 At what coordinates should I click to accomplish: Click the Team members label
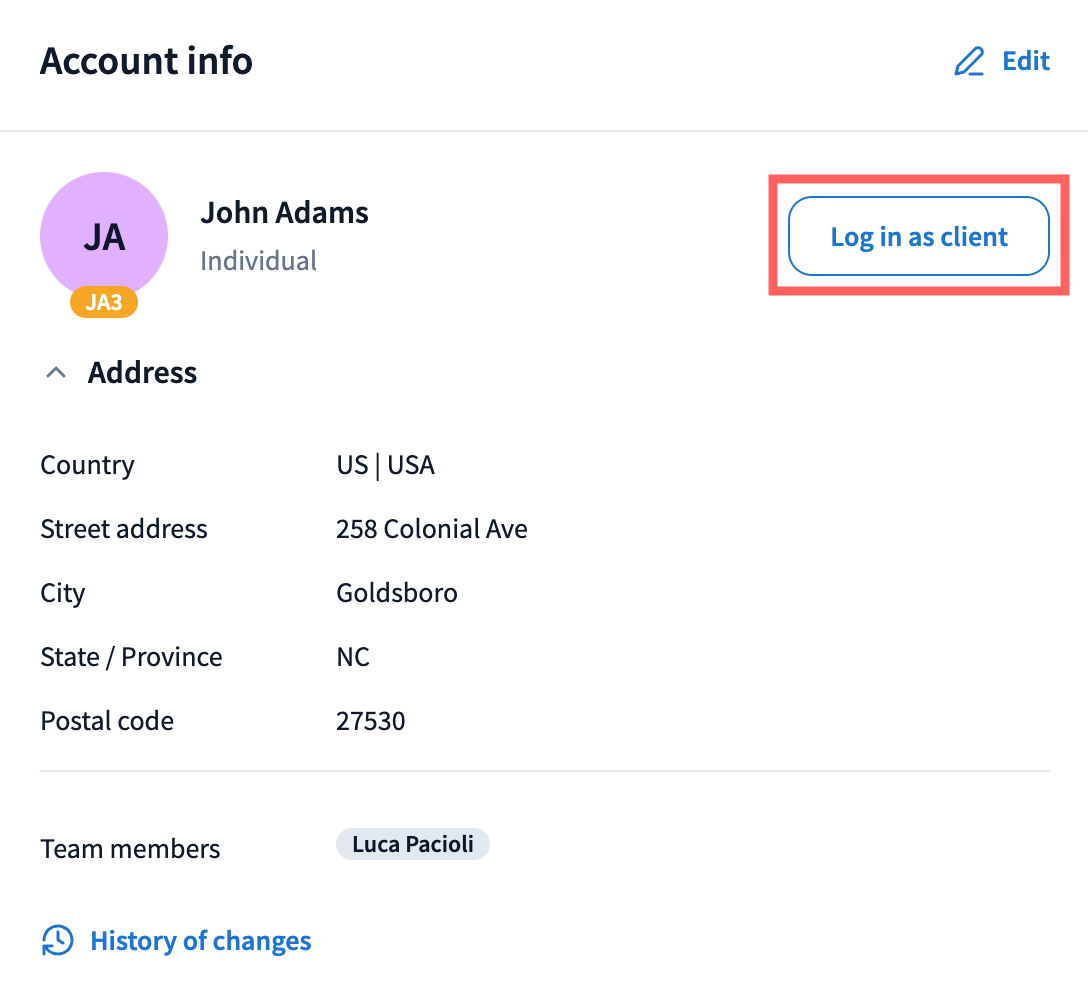click(130, 849)
